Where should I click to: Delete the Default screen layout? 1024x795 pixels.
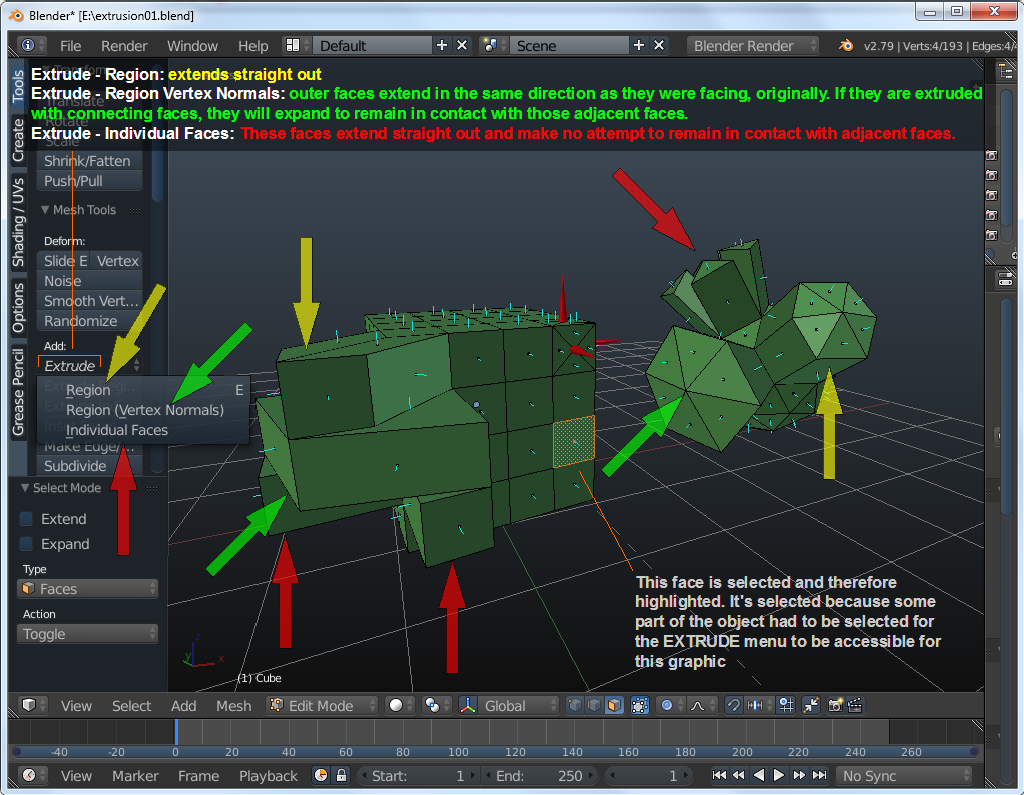(x=462, y=45)
